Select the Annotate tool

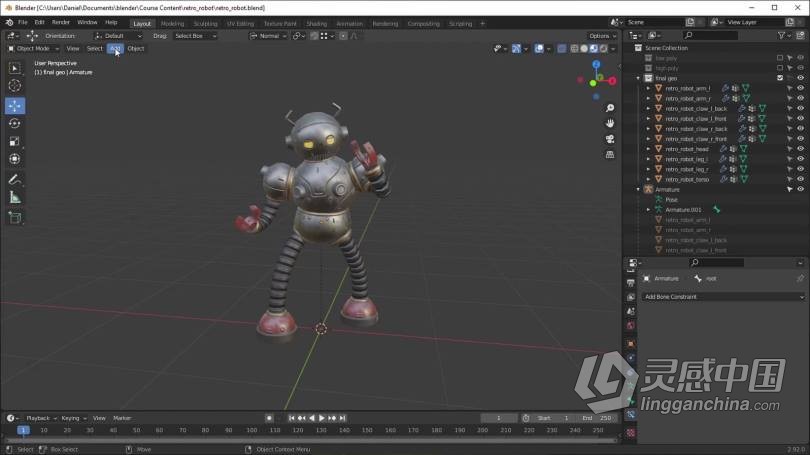click(x=14, y=180)
